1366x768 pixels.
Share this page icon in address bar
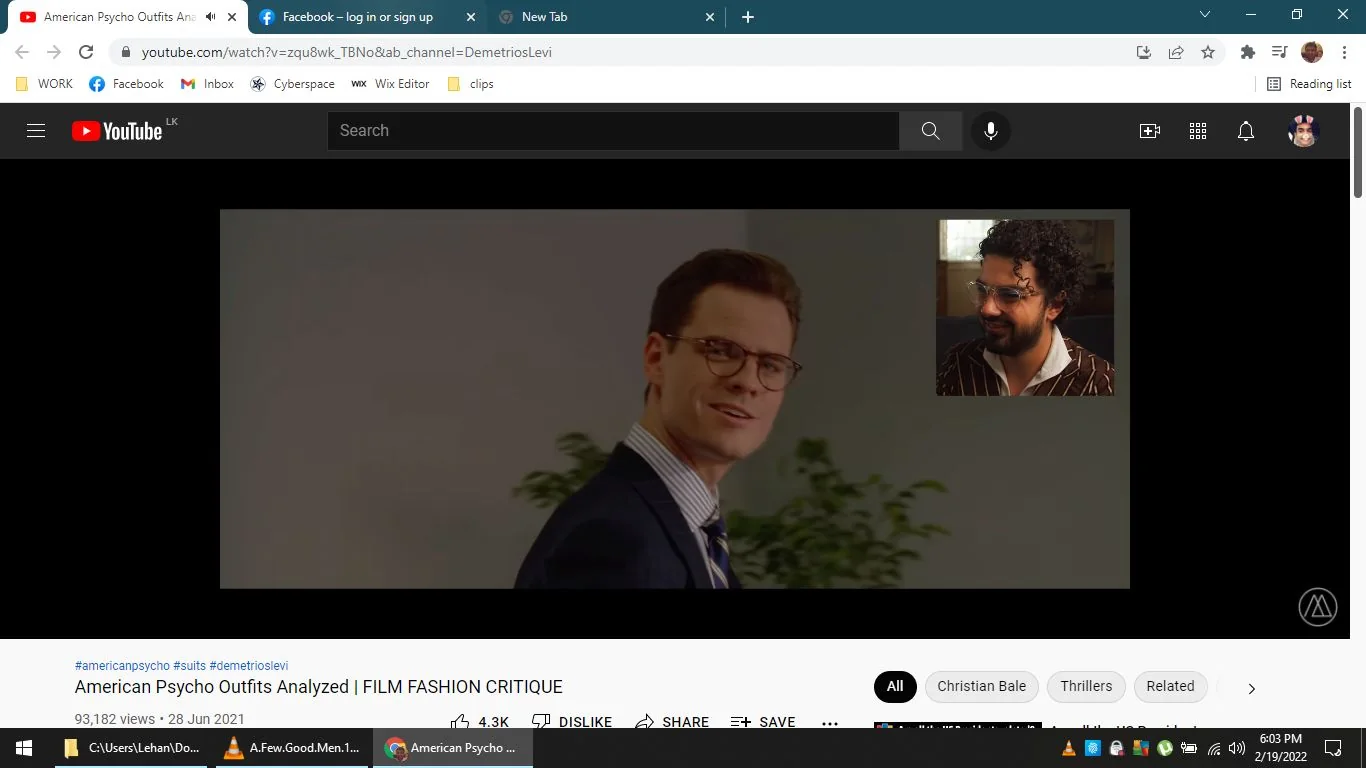click(x=1176, y=52)
